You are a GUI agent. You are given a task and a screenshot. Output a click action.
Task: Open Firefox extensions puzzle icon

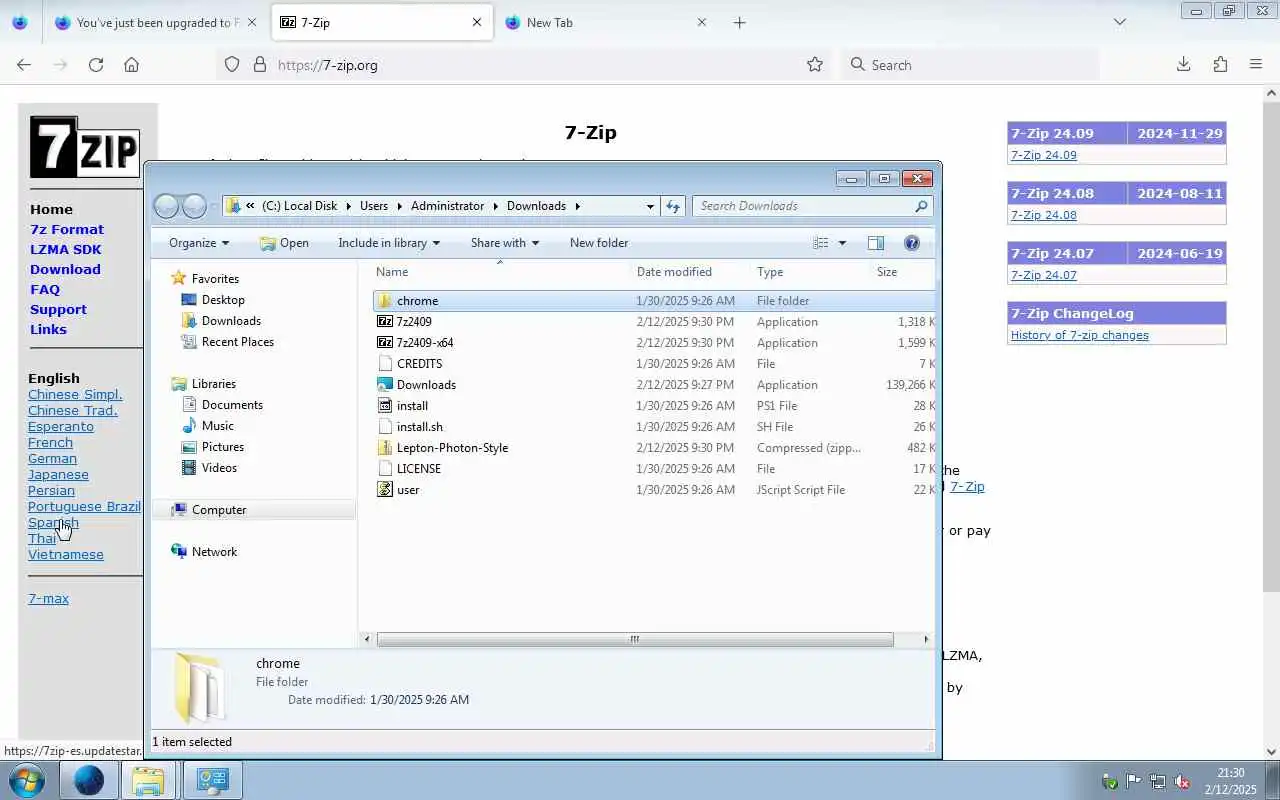1220,64
